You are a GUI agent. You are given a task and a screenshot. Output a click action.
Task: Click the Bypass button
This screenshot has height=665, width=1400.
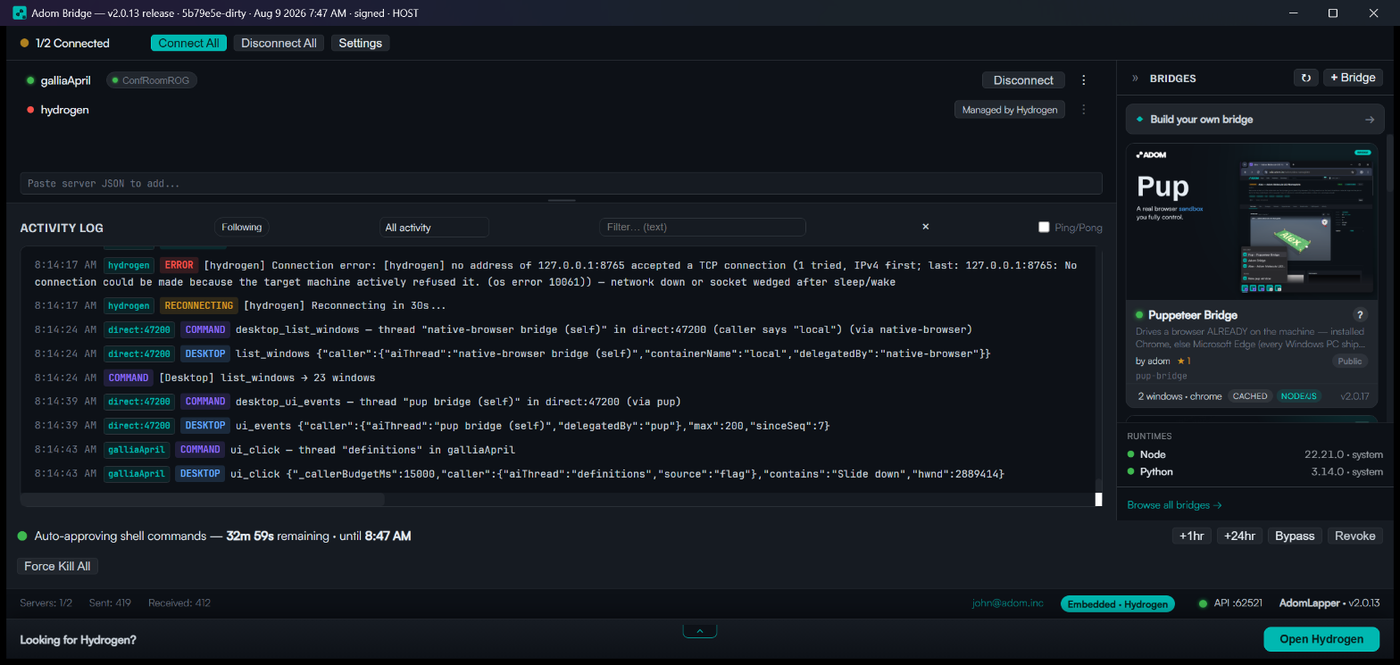(x=1295, y=536)
